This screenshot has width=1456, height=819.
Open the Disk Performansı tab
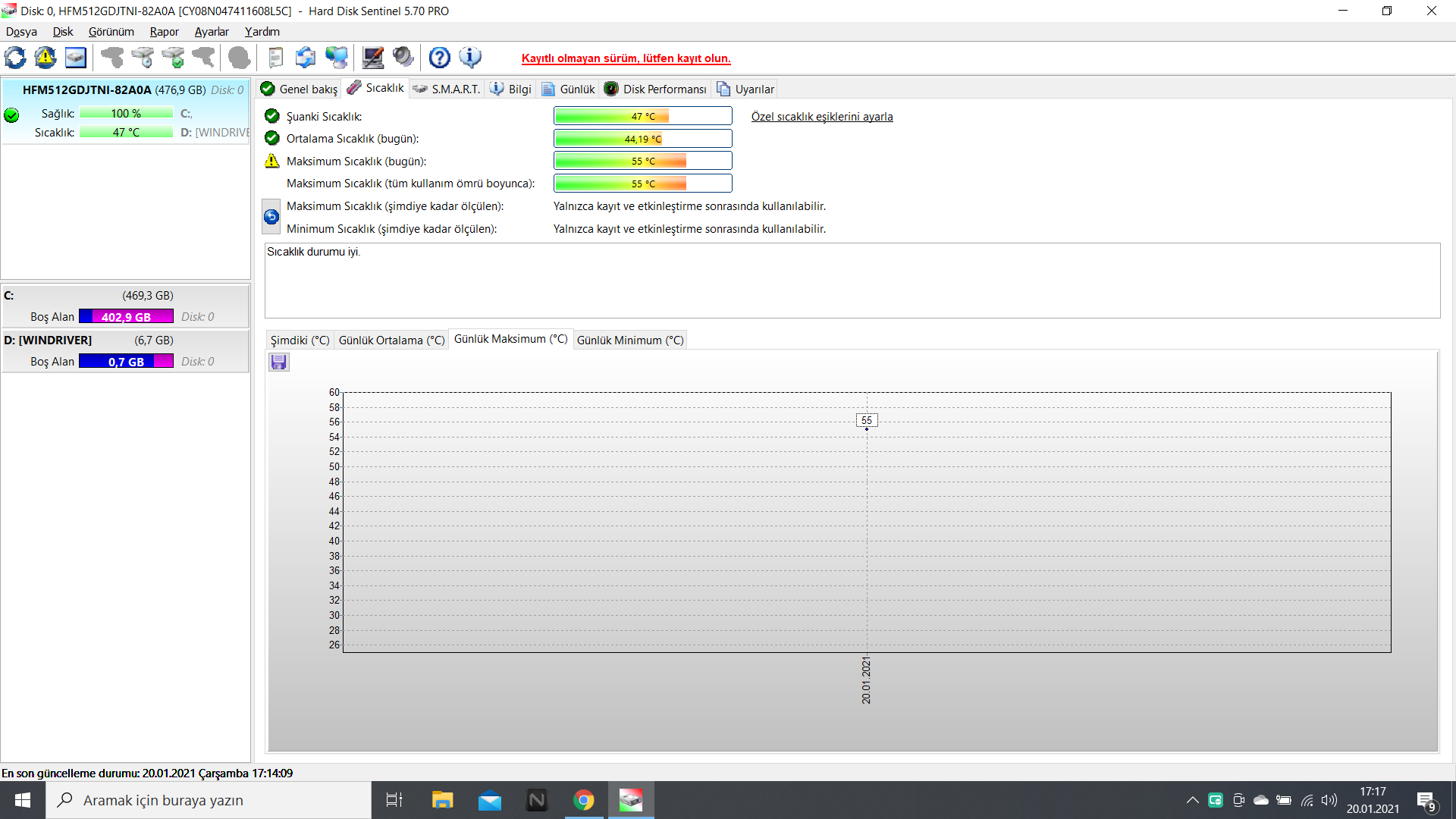[656, 89]
